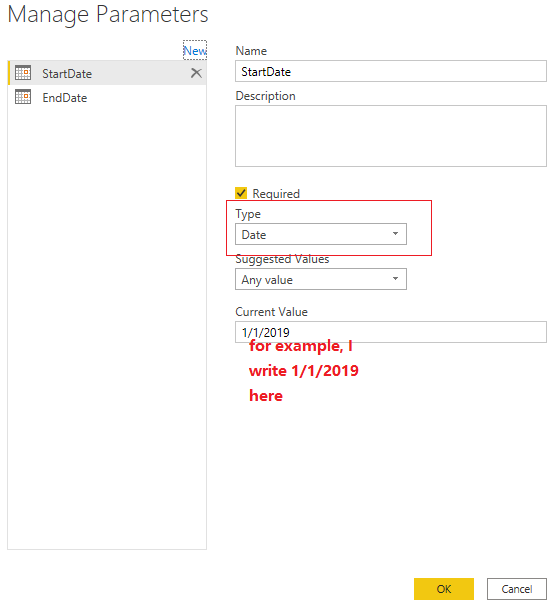Click the StartDate parameter table icon
Screen dimensions: 551x604
tap(23, 73)
